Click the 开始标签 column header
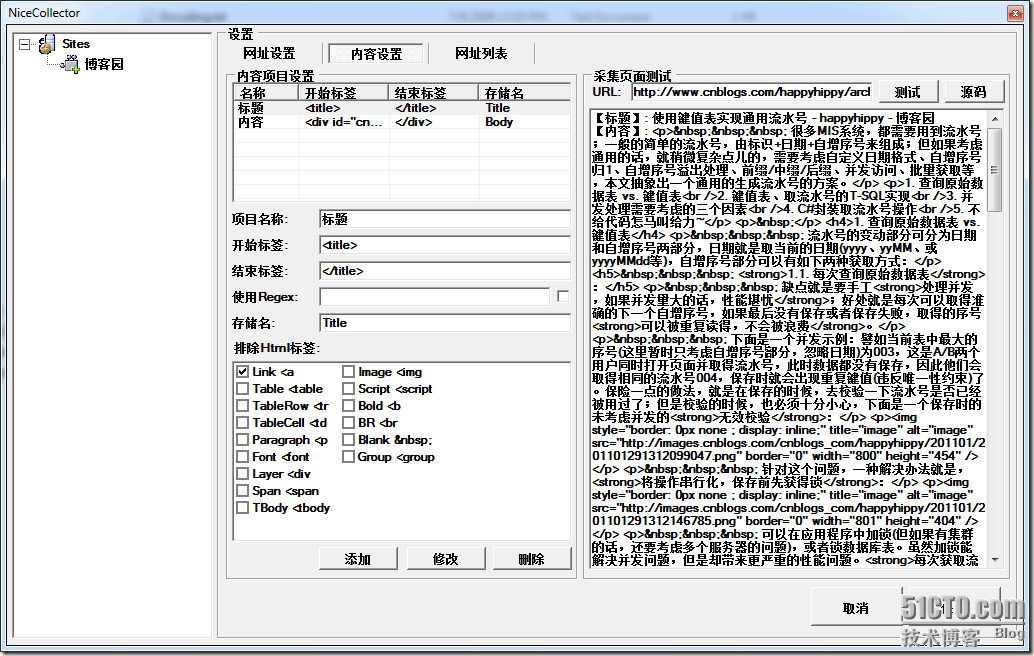Image resolution: width=1034 pixels, height=656 pixels. (344, 92)
